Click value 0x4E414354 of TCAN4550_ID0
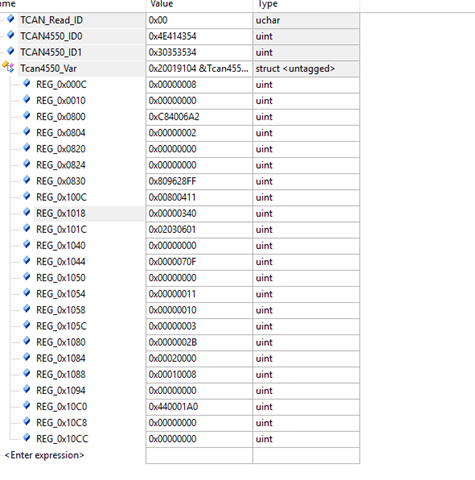 tap(172, 36)
